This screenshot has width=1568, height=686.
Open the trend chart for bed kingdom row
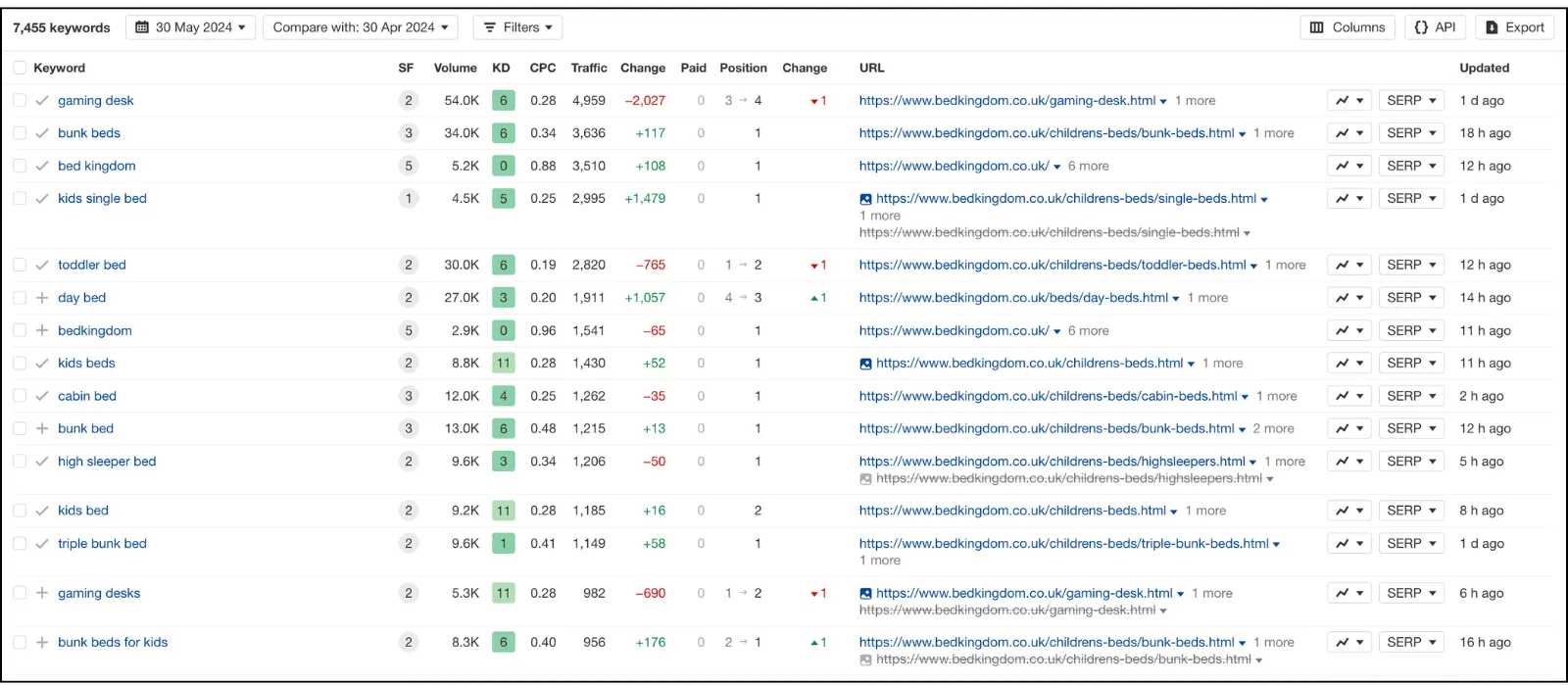pyautogui.click(x=1349, y=166)
